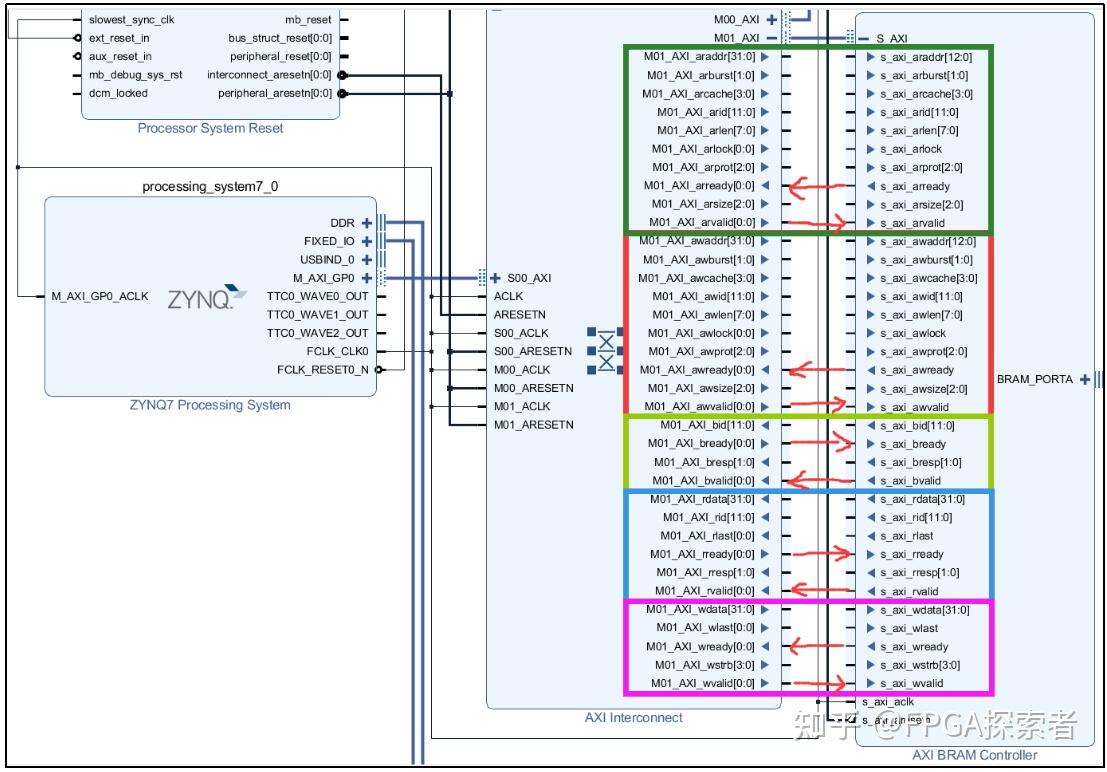The width and height of the screenshot is (1107, 772).
Task: Select the Processor System Reset block title
Action: 210,128
